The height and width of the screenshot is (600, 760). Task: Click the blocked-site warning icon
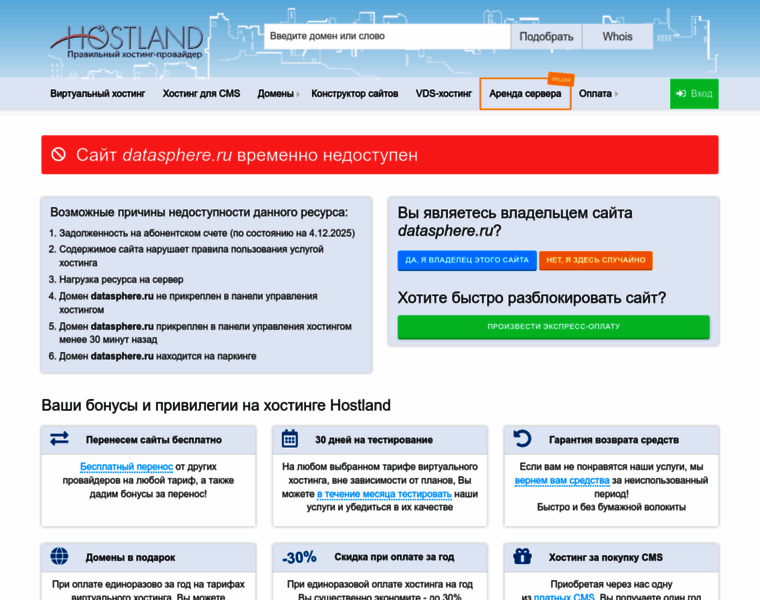pyautogui.click(x=58, y=155)
